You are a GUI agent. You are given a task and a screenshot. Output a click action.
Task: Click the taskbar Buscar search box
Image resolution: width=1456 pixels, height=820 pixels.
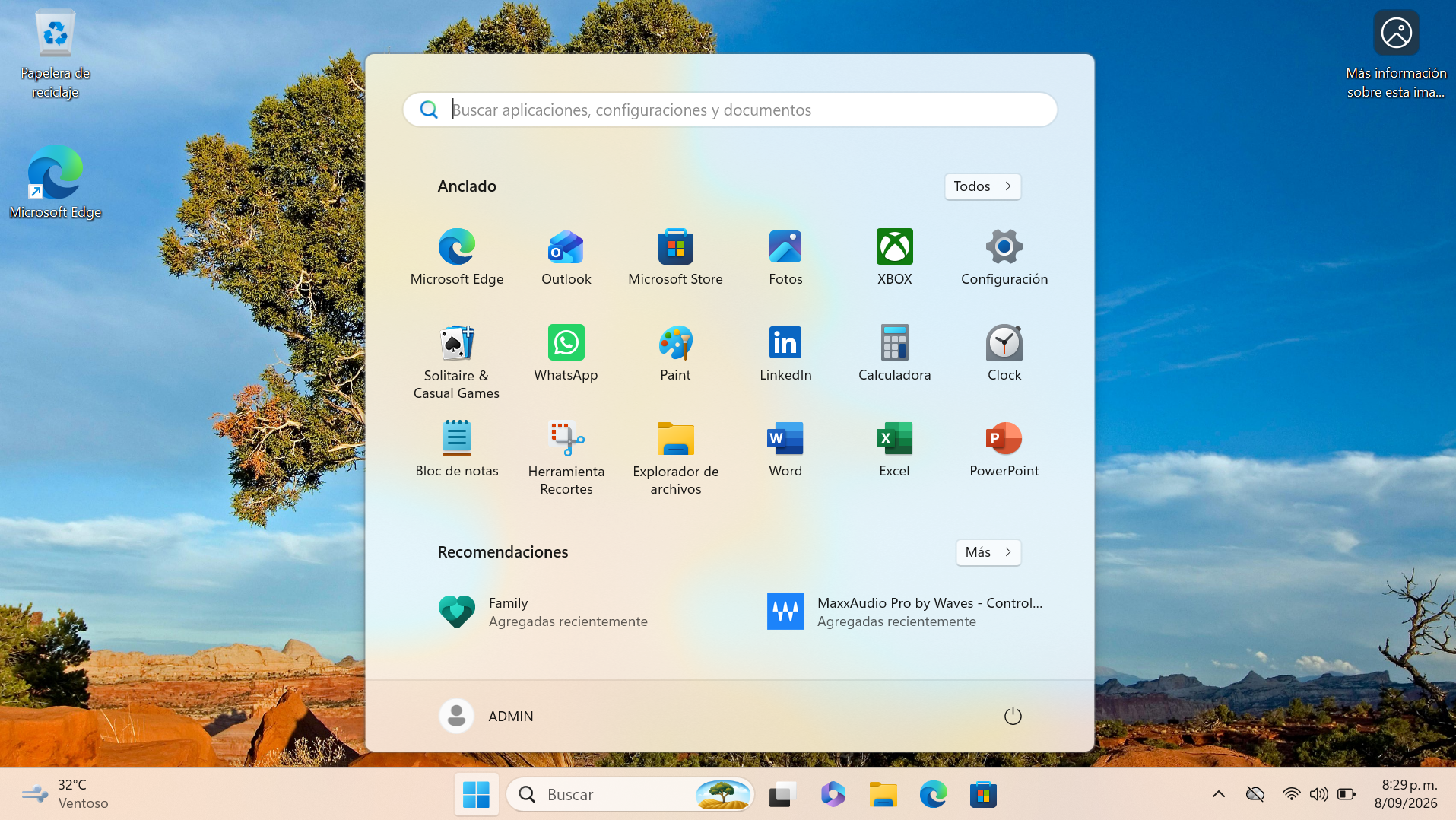[x=630, y=794]
